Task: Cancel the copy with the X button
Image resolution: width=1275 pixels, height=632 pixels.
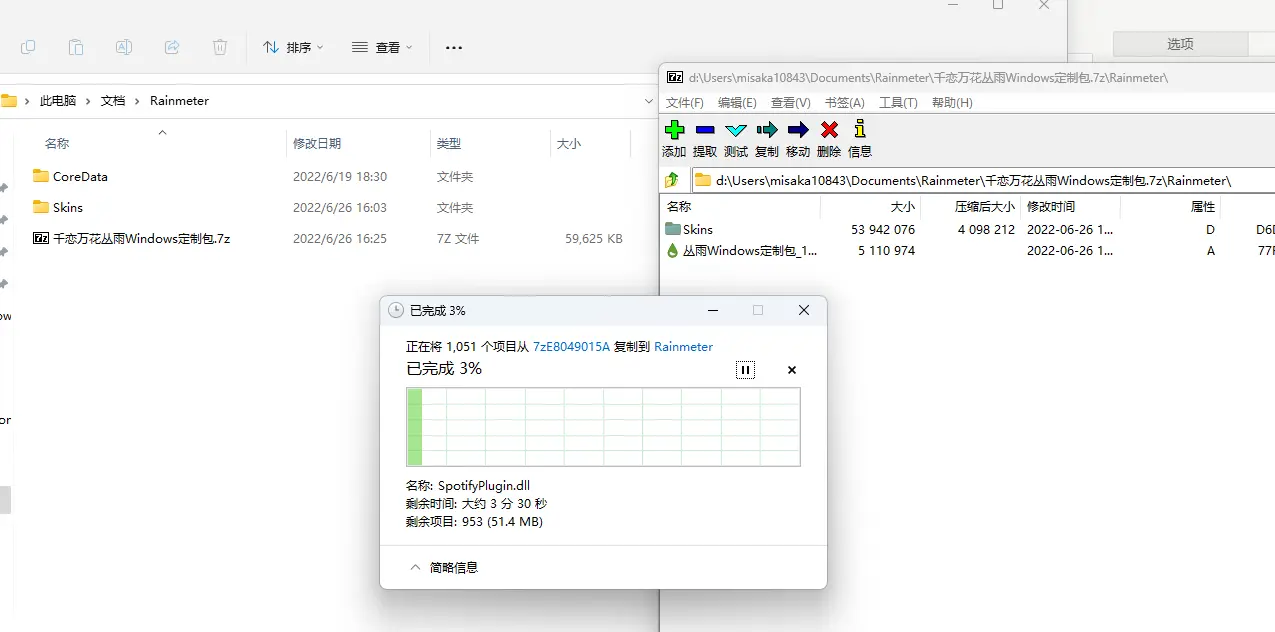Action: [x=792, y=370]
